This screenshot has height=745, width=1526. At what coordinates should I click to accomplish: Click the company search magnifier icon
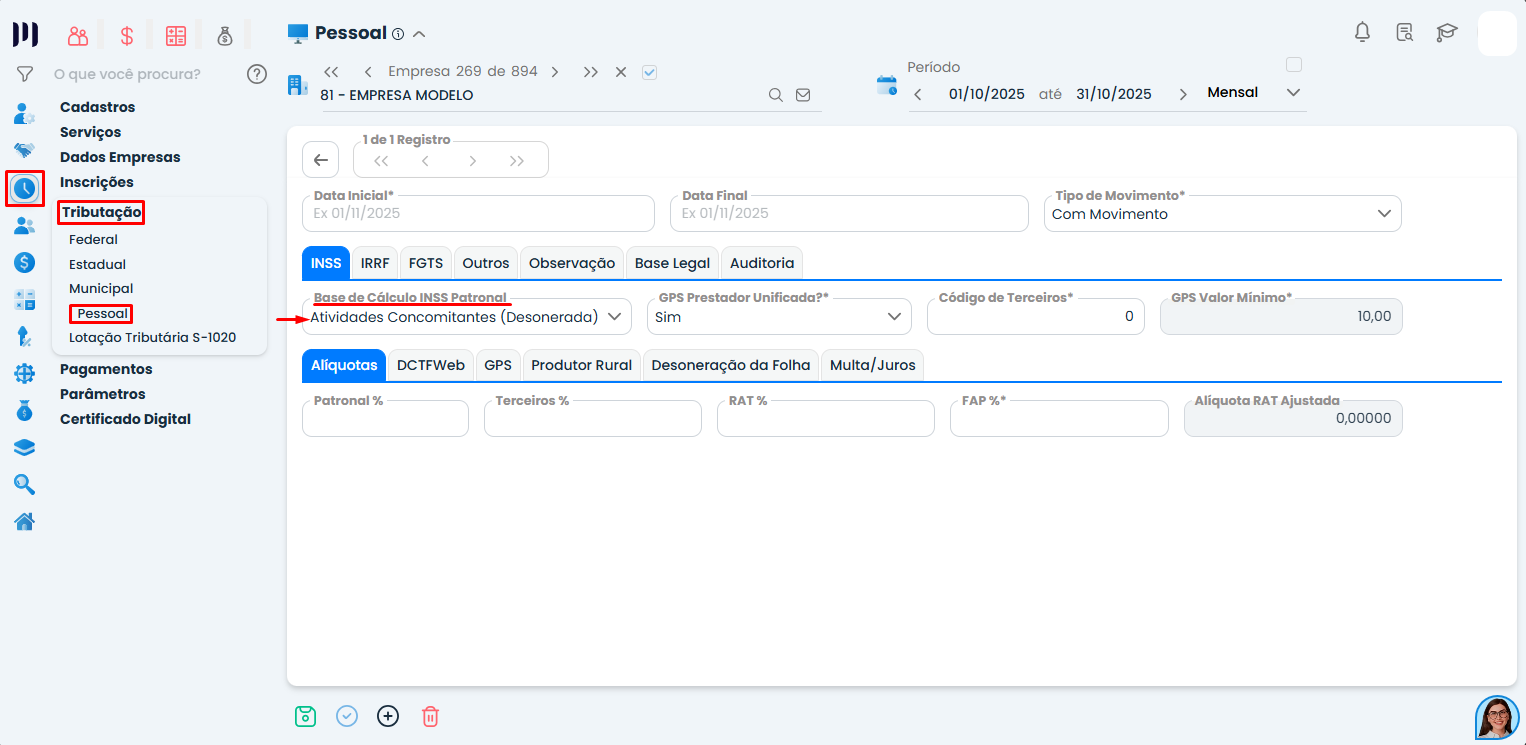click(x=775, y=95)
